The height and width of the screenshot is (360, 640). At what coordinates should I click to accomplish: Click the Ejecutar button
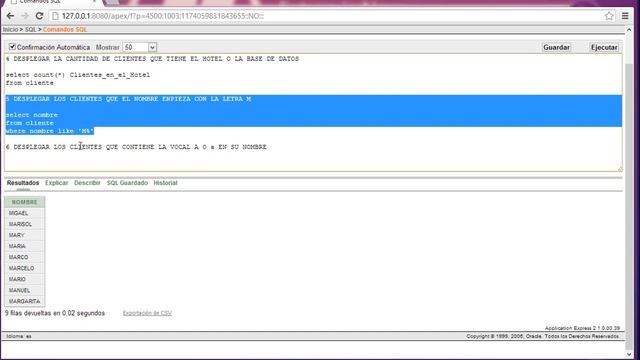(604, 47)
